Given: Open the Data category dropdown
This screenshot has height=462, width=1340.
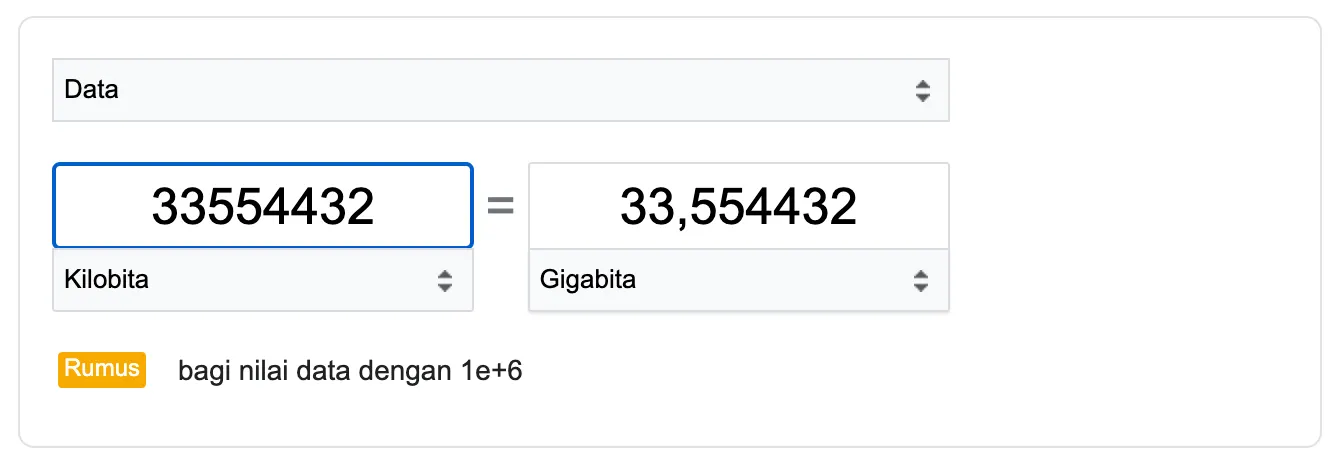Looking at the screenshot, I should pos(500,90).
